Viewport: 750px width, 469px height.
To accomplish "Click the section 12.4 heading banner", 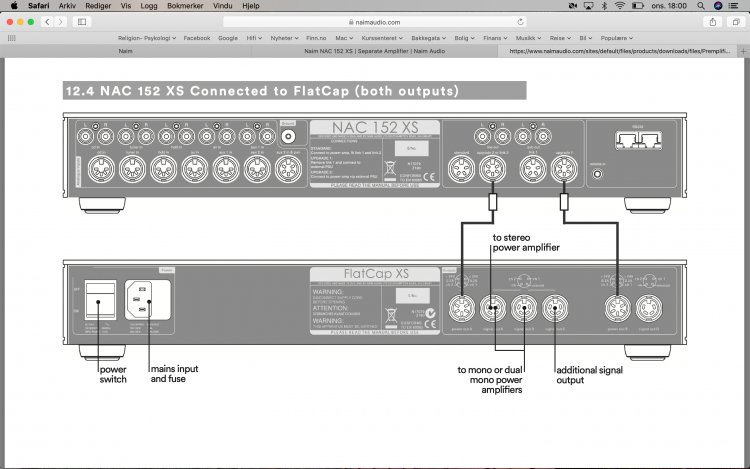I will [294, 91].
